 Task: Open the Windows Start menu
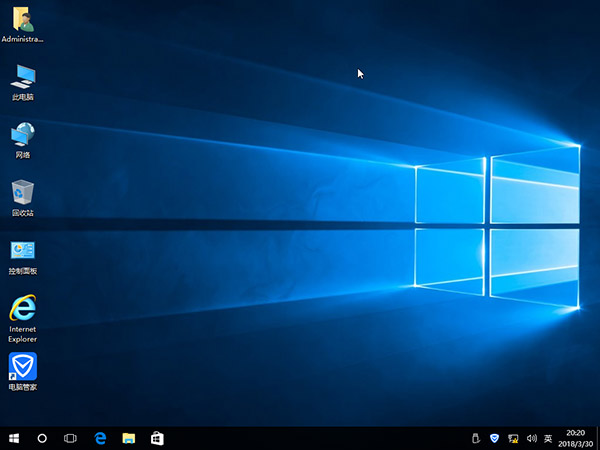click(14, 438)
